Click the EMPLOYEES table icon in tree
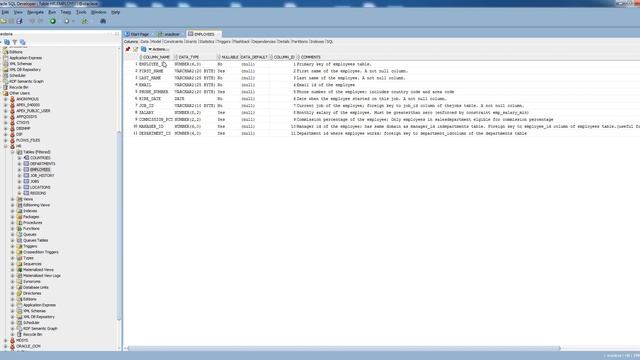 pyautogui.click(x=26, y=169)
